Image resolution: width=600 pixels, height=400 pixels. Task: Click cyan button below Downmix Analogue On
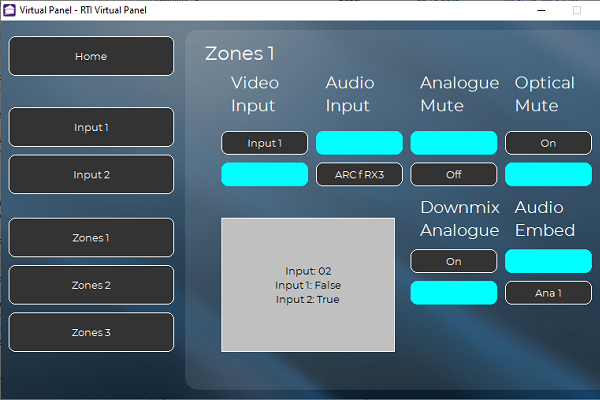tap(454, 293)
